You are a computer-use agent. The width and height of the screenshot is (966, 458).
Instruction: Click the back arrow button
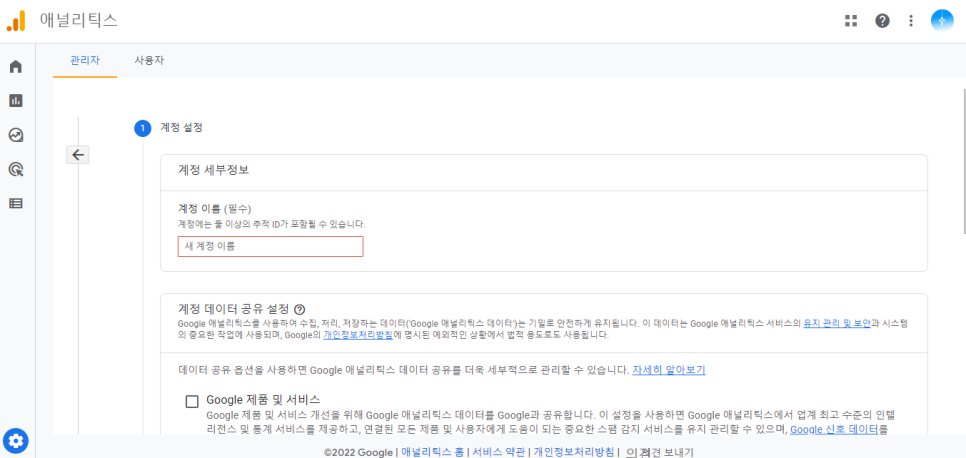(x=78, y=155)
